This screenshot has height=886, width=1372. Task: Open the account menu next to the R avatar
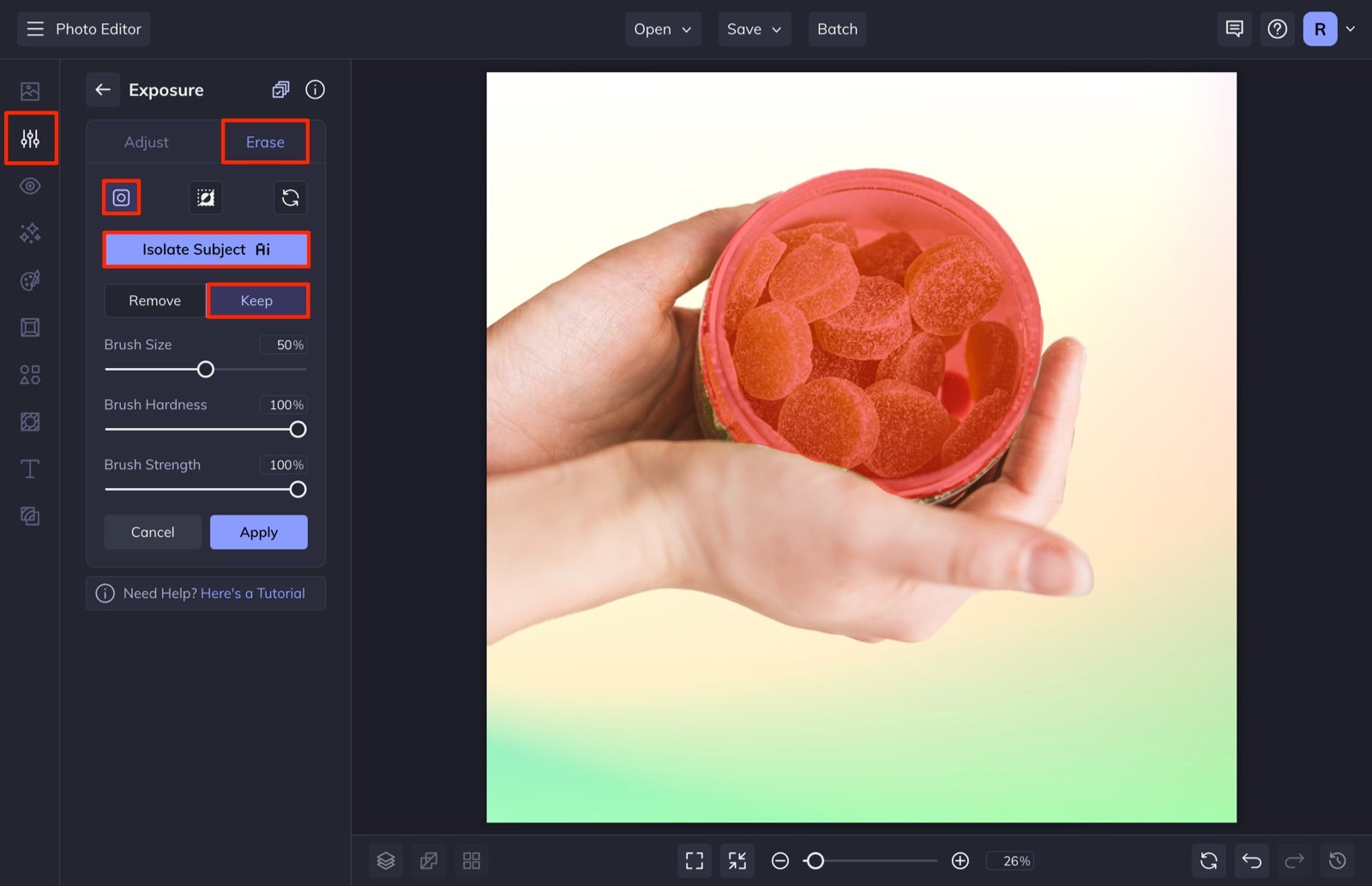click(x=1351, y=28)
